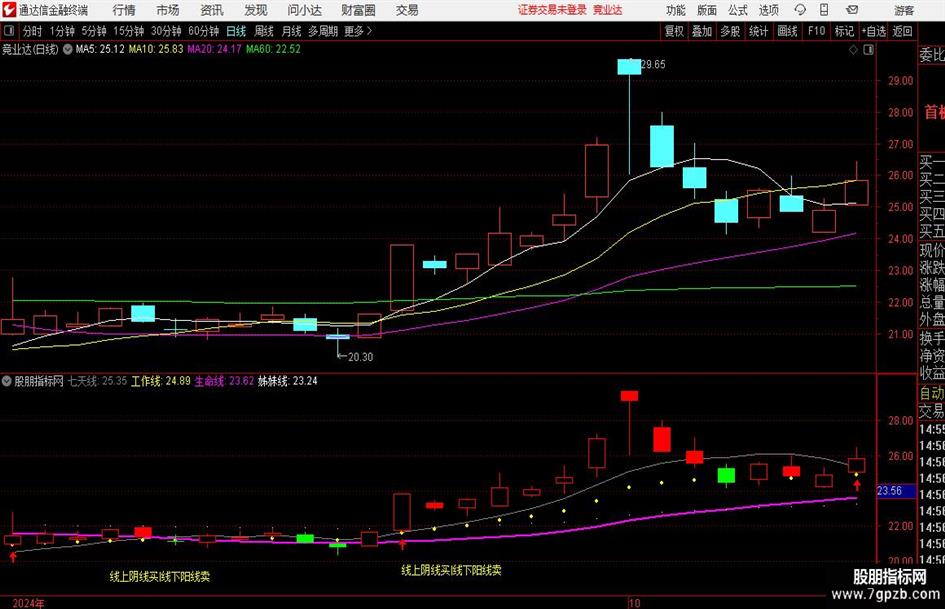Expand the 更多 periods chevron

pyautogui.click(x=369, y=31)
